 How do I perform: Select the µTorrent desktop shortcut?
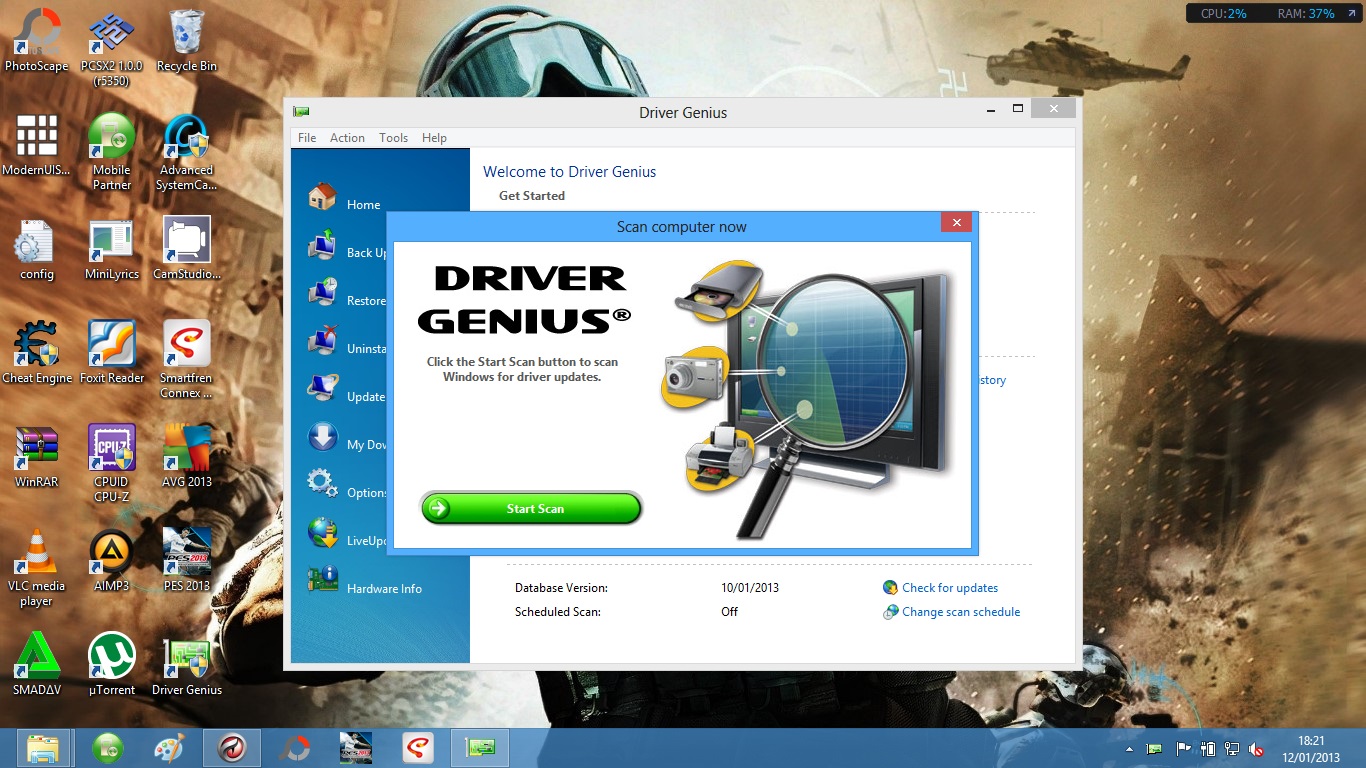coord(112,665)
